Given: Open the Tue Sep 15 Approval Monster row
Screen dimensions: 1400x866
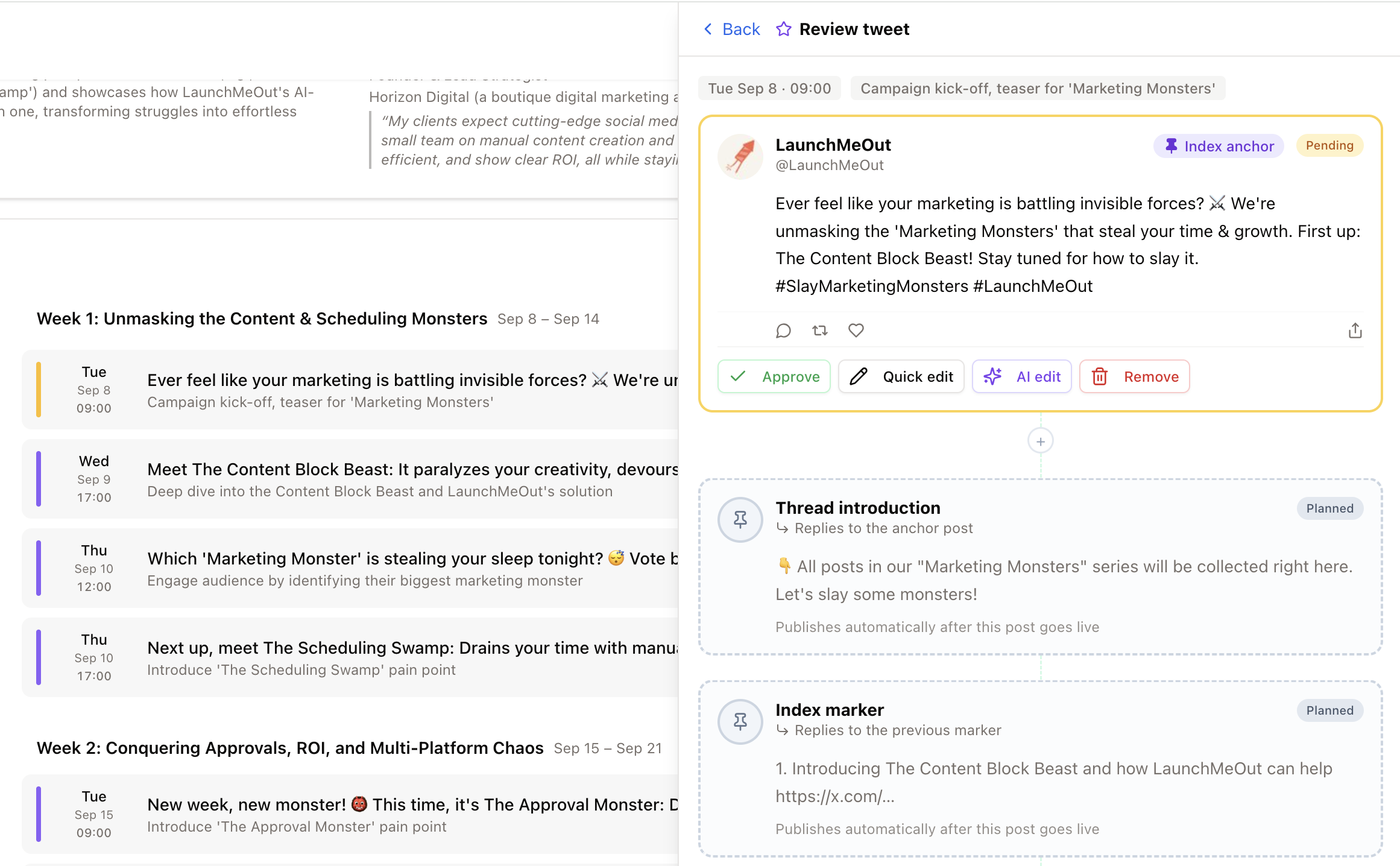Looking at the screenshot, I should pos(350,814).
